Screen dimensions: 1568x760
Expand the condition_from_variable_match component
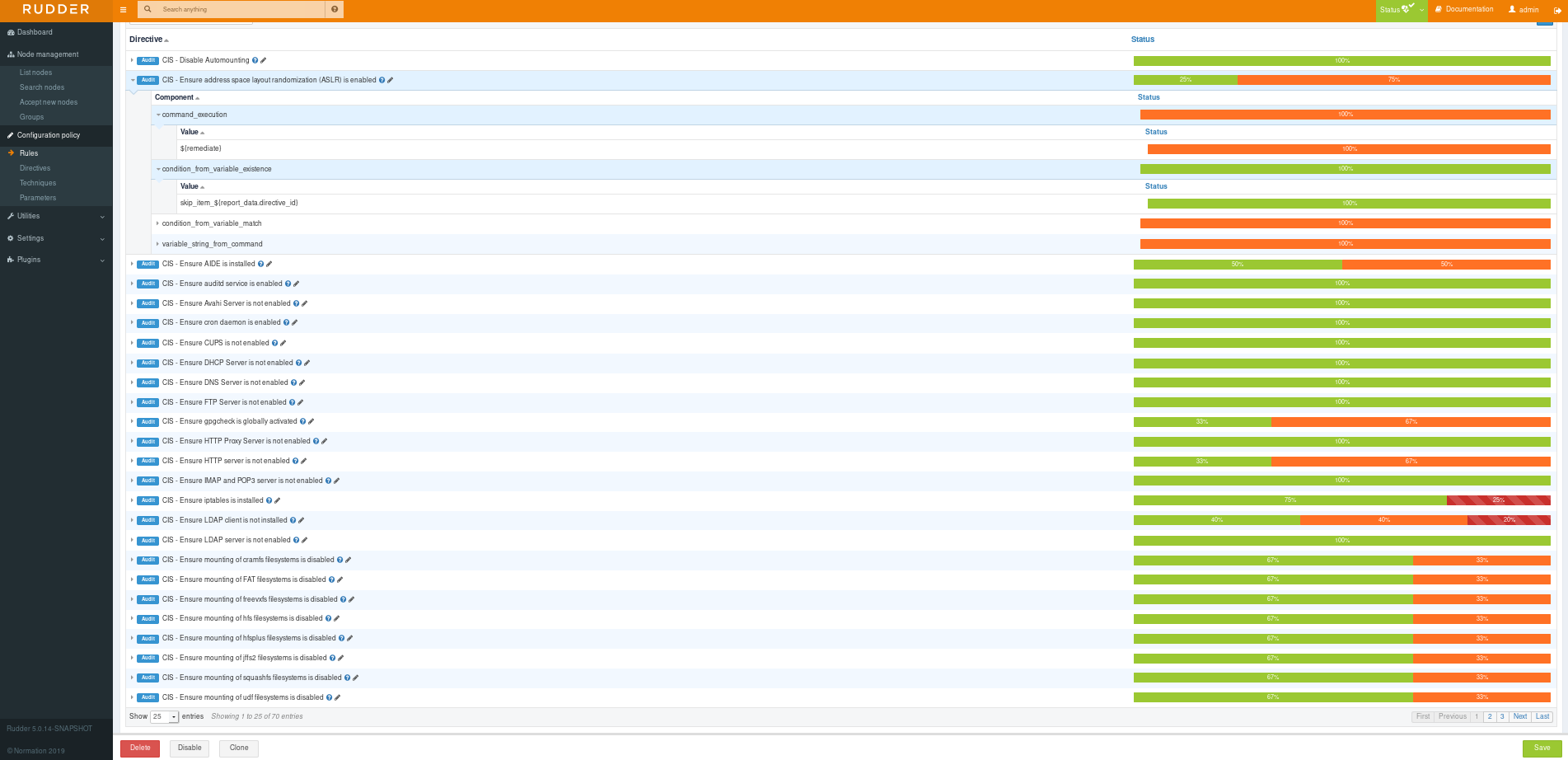pos(157,223)
